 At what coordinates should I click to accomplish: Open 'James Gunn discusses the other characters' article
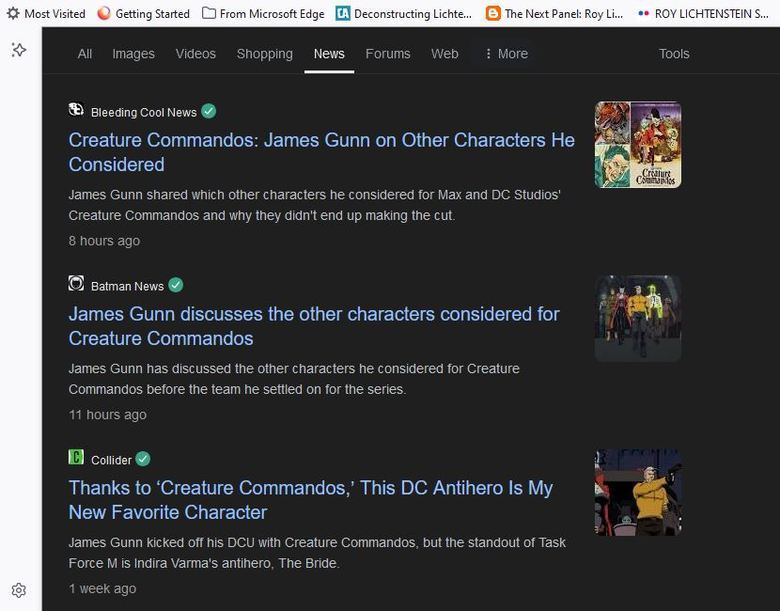pos(314,326)
